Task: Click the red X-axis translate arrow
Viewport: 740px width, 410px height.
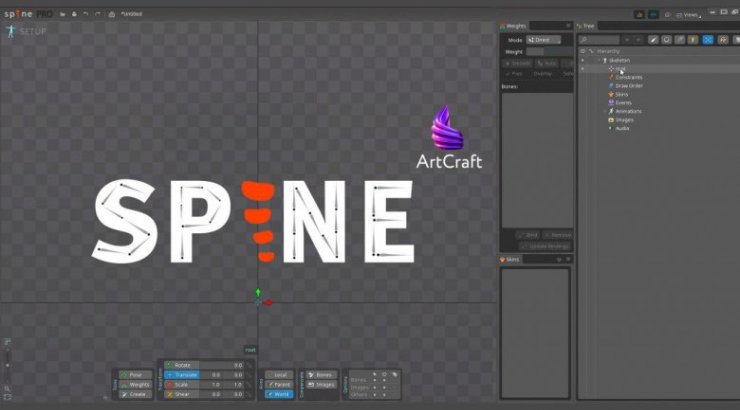Action: point(268,302)
